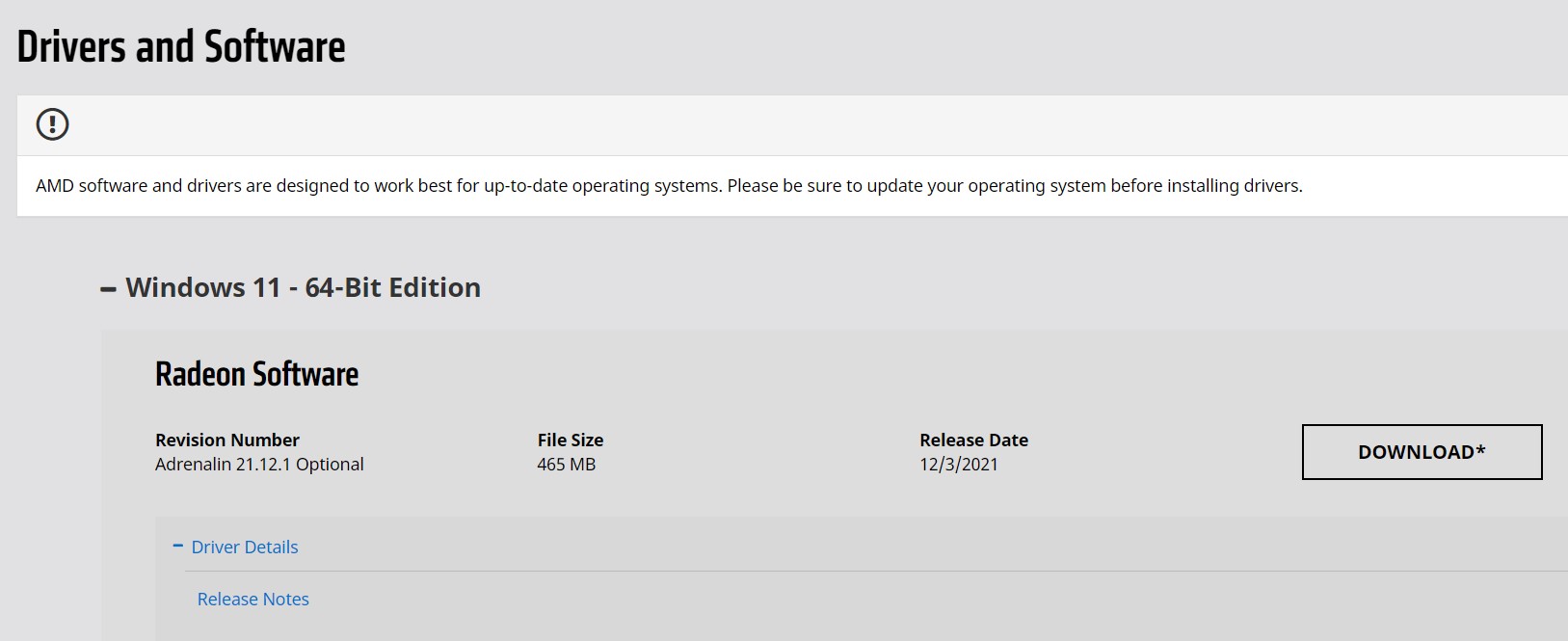This screenshot has height=641, width=1568.
Task: Click the Drivers and Software page heading
Action: click(x=181, y=46)
